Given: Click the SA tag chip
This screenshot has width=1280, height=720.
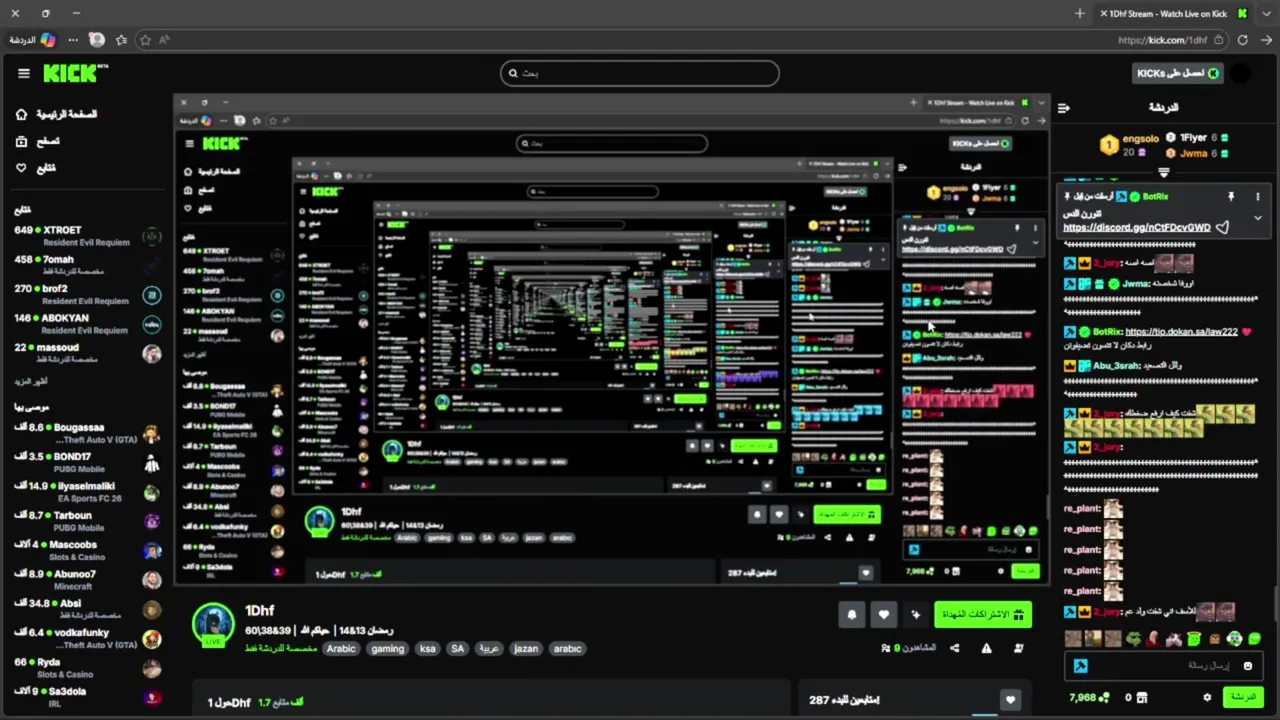Looking at the screenshot, I should click(x=457, y=648).
